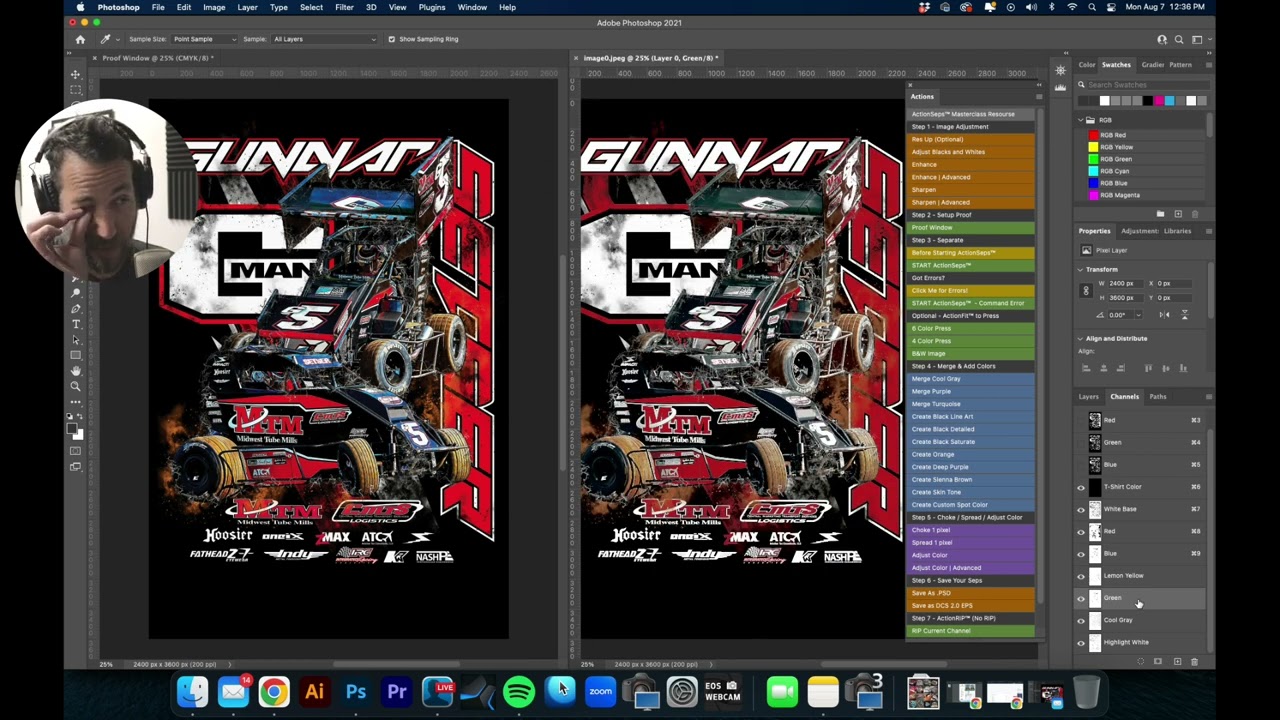This screenshot has height=720, width=1280.
Task: Collapse Align and Distribute section
Action: click(1081, 338)
